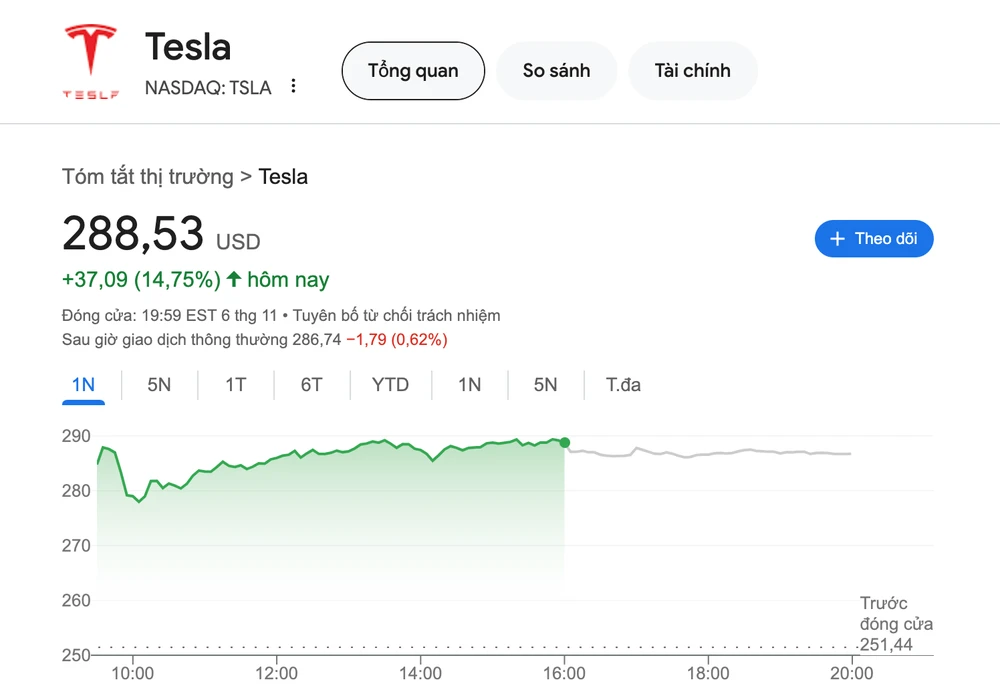
Task: Select the 5N time range
Action: [159, 384]
